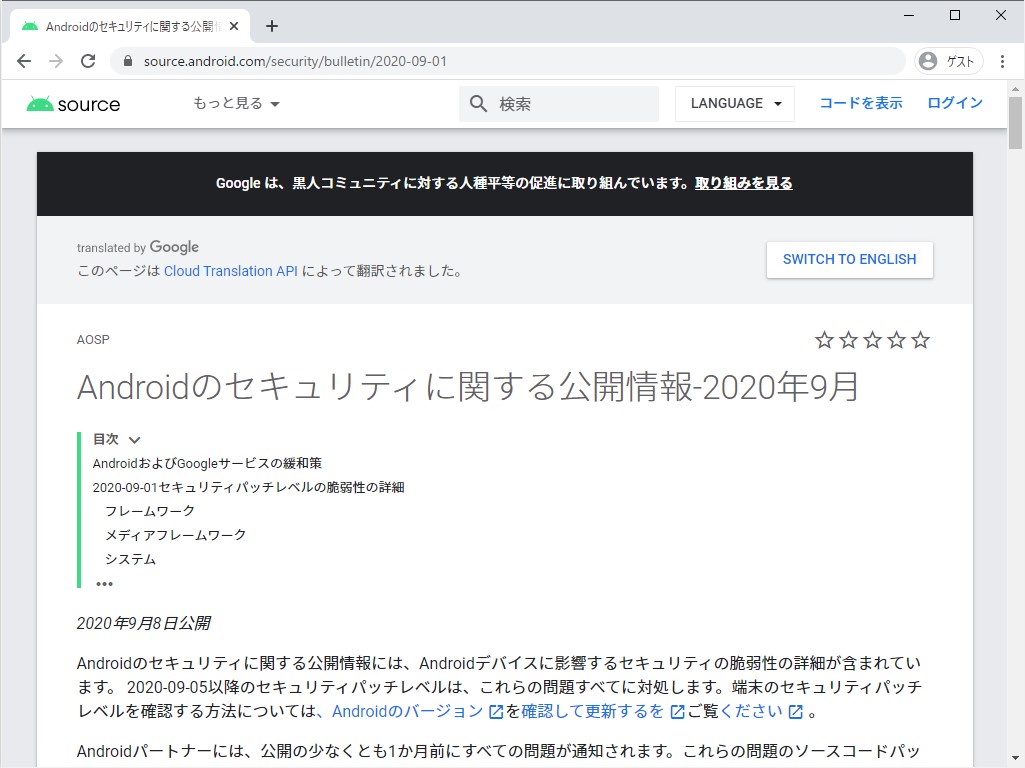Go back using the navigation arrow

[x=24, y=61]
